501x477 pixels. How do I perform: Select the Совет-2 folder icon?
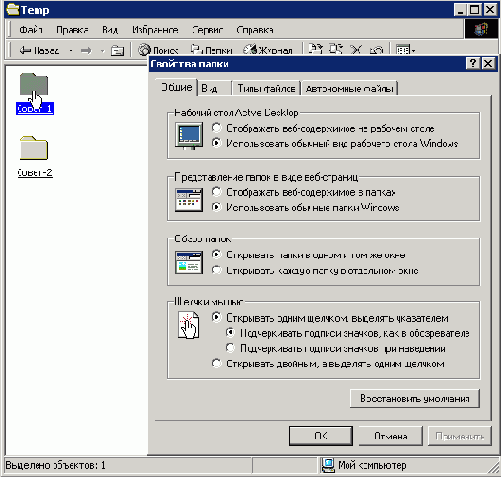coord(34,148)
